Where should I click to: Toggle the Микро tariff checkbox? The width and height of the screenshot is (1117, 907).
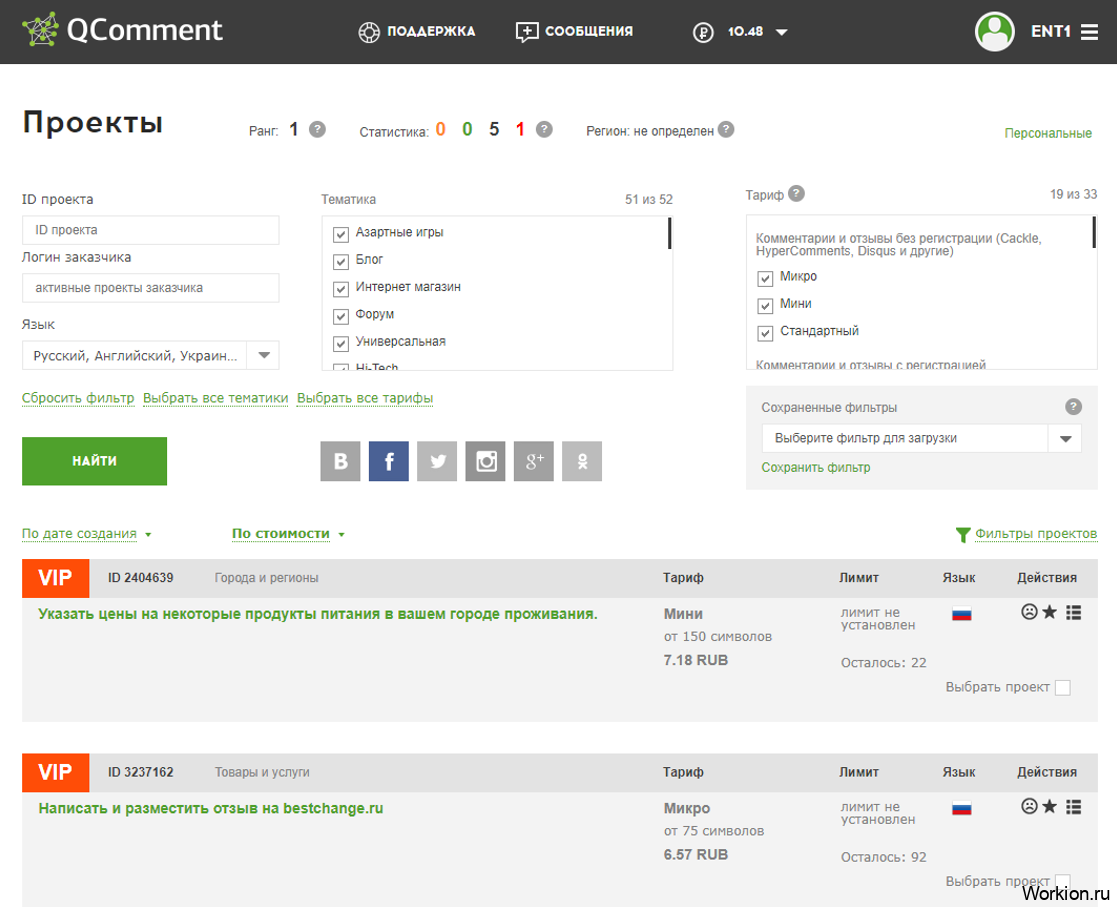point(765,278)
